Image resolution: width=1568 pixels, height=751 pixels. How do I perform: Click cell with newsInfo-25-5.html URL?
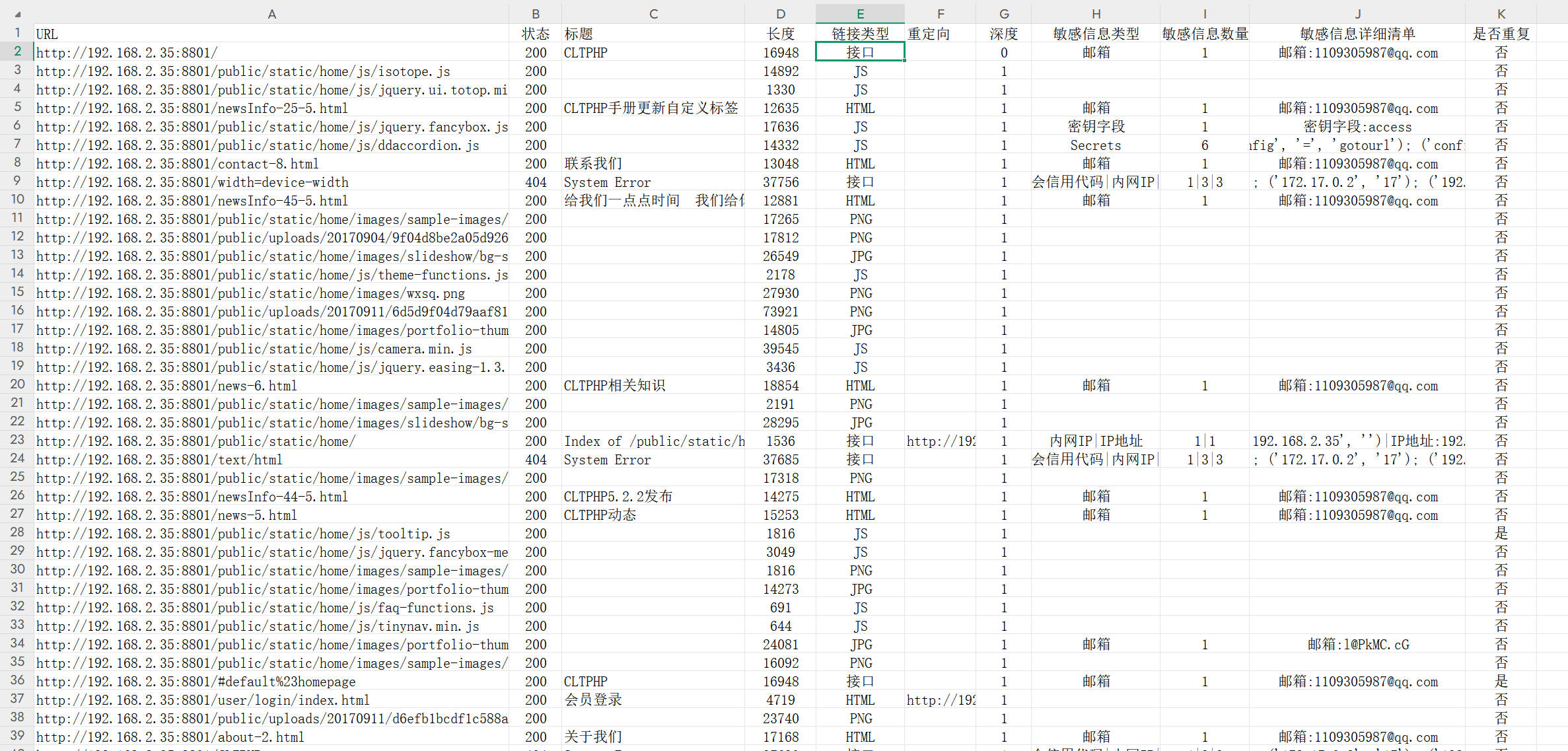tap(271, 108)
